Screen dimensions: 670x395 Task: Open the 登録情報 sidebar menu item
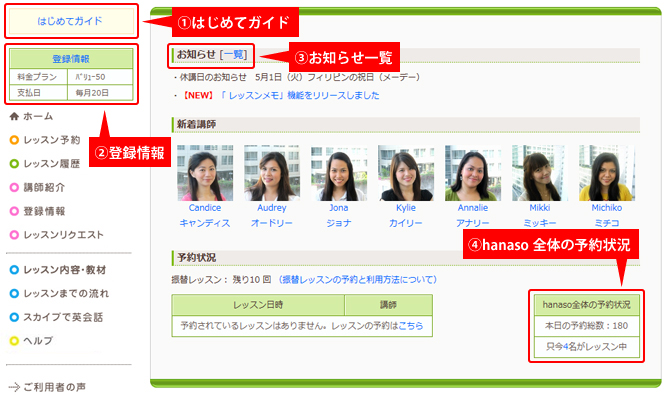tap(44, 211)
